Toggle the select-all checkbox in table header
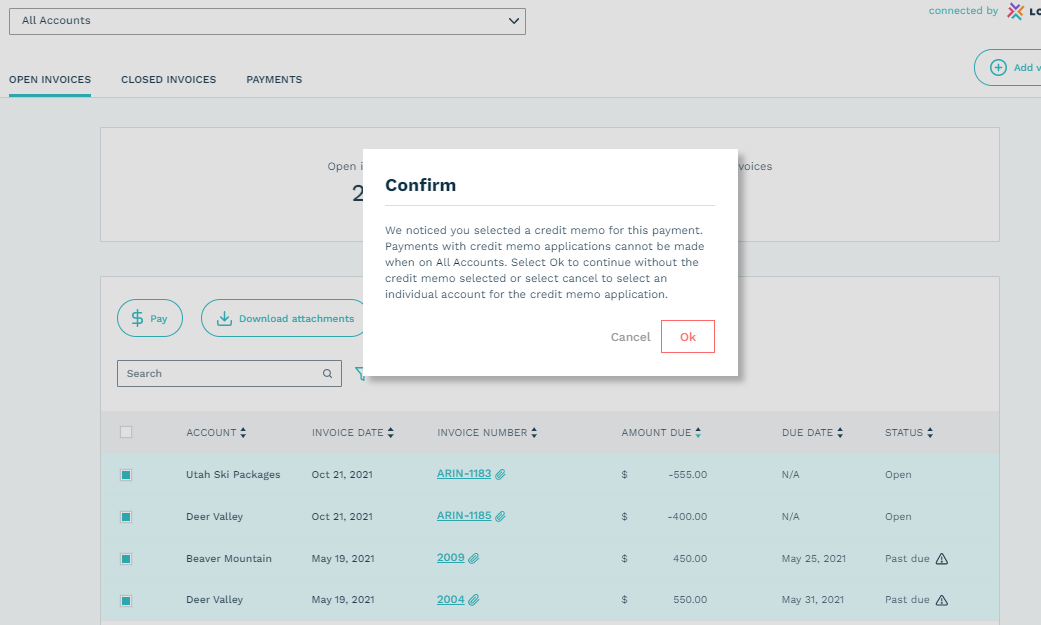This screenshot has width=1041, height=625. (x=126, y=433)
